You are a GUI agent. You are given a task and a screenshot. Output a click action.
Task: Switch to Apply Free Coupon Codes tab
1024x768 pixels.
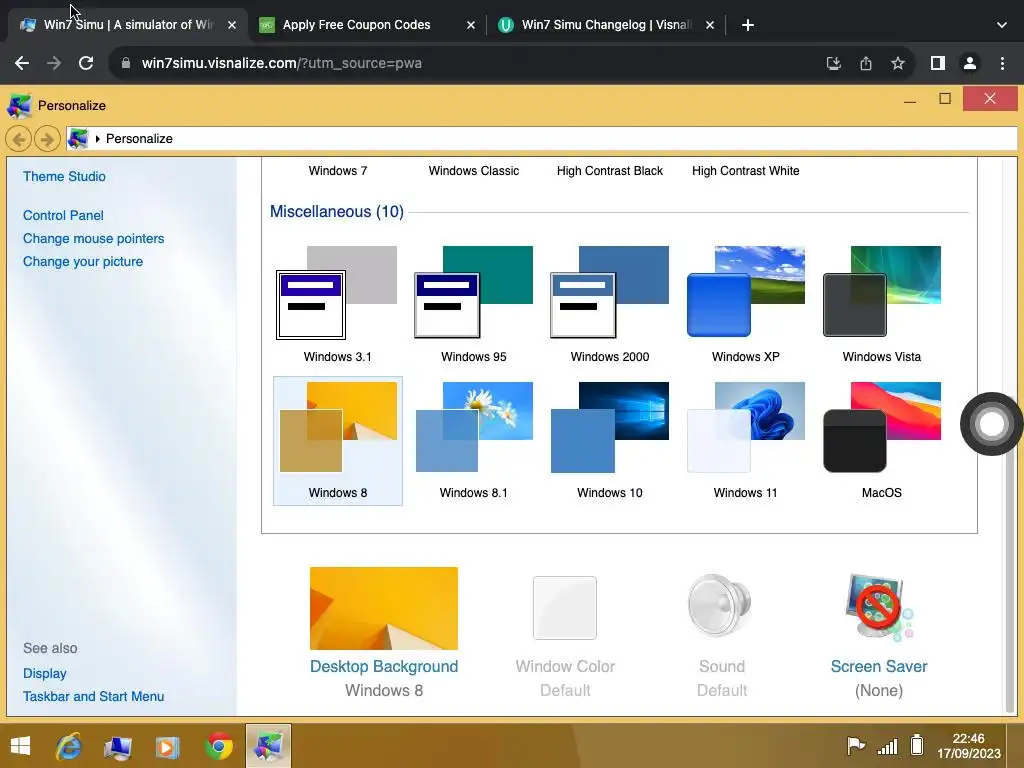click(x=368, y=25)
